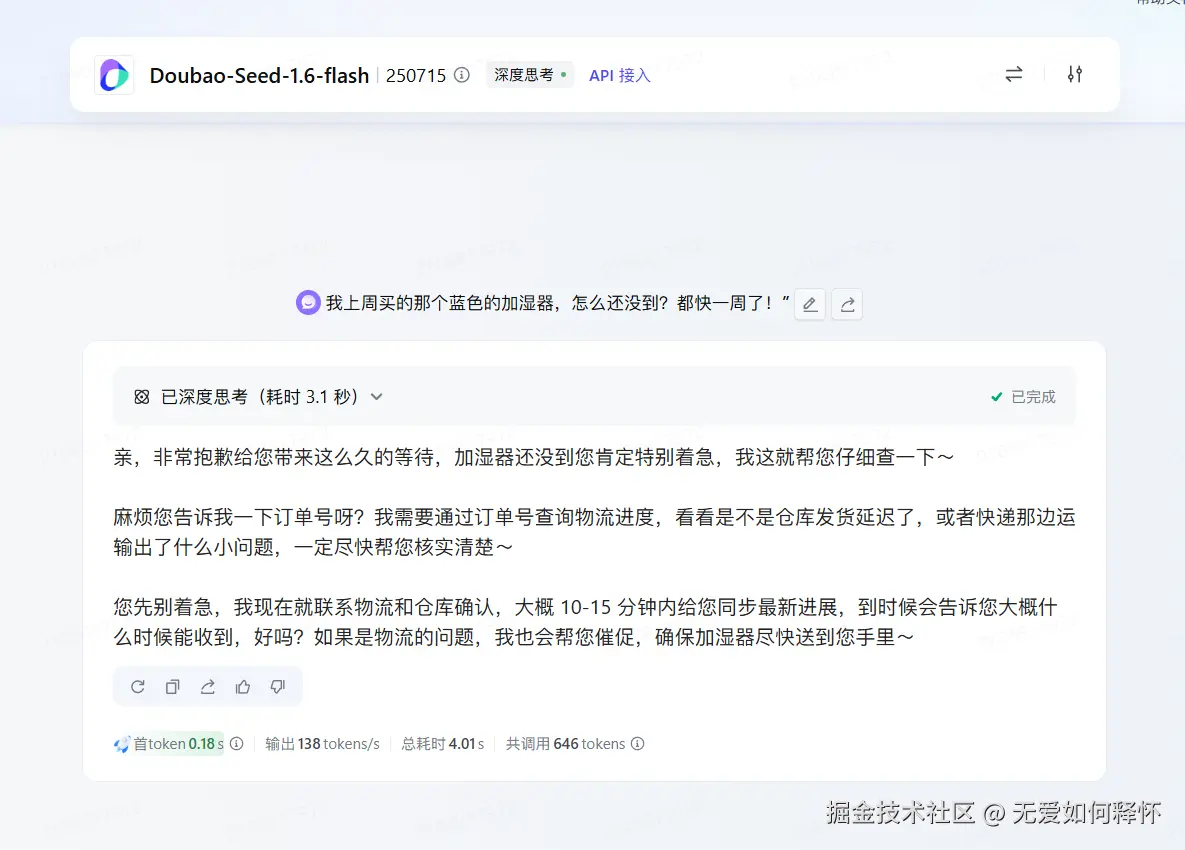This screenshot has height=850, width=1185.
Task: Click the user question about 蓝色的加湿器
Action: pyautogui.click(x=558, y=303)
